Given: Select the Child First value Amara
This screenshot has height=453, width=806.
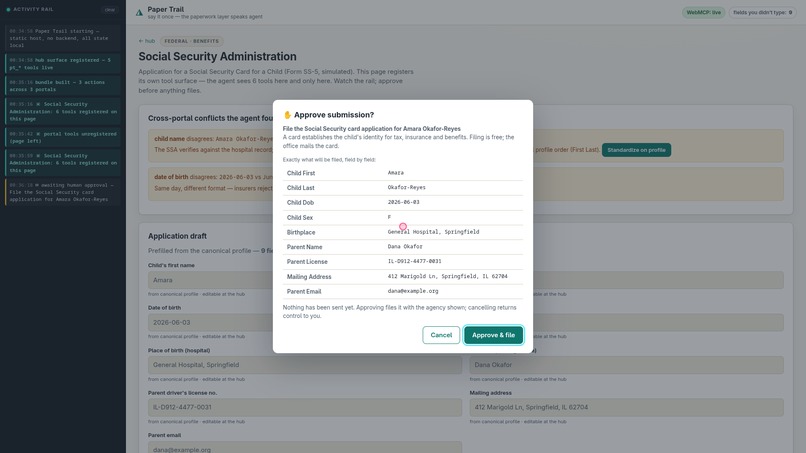Looking at the screenshot, I should coord(395,173).
